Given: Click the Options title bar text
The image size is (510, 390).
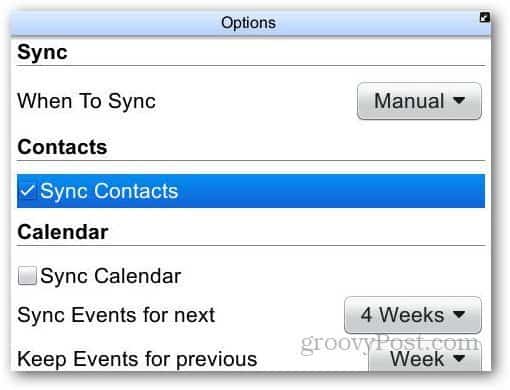Looking at the screenshot, I should [x=248, y=23].
